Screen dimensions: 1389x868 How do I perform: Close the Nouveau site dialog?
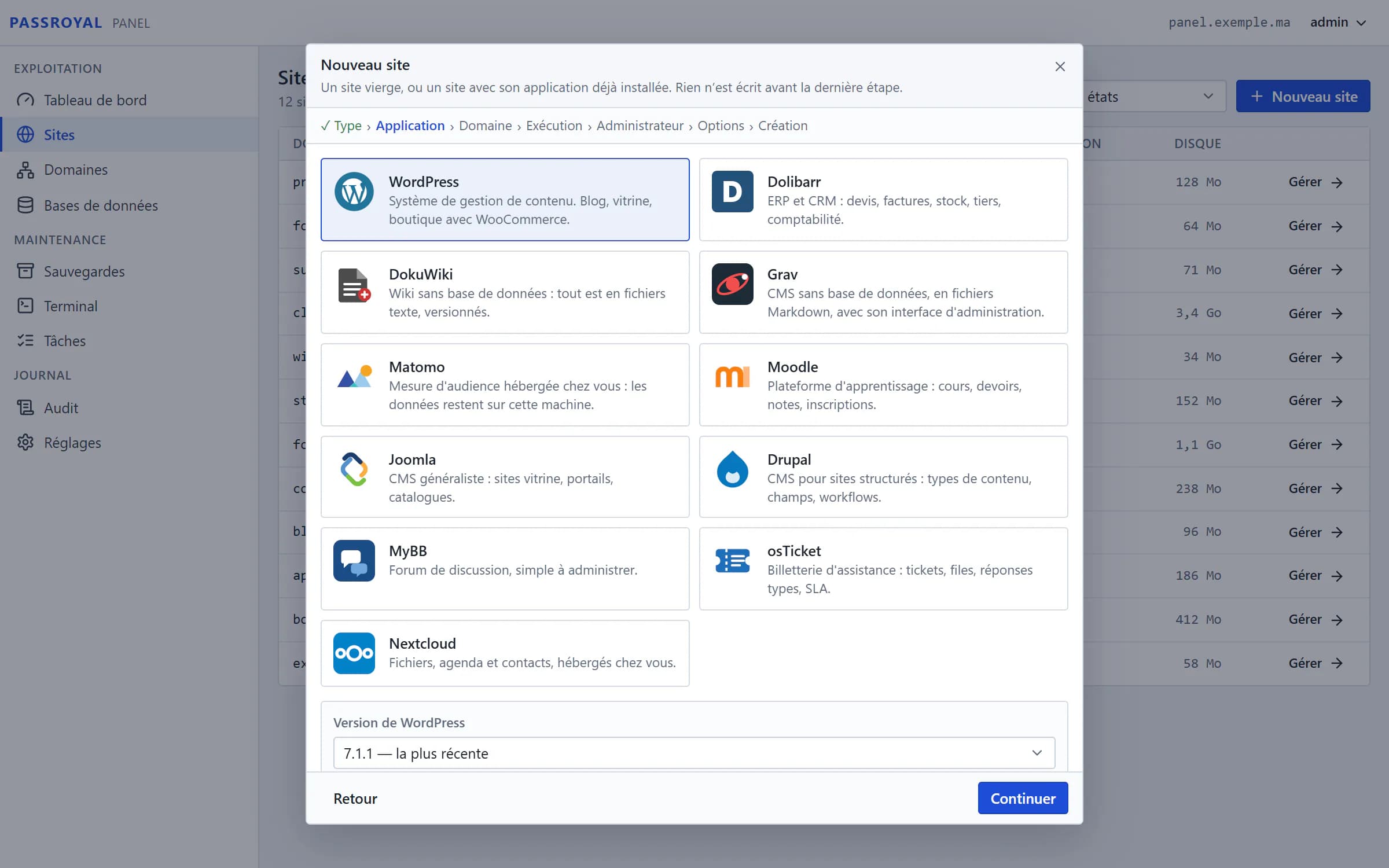tap(1060, 67)
